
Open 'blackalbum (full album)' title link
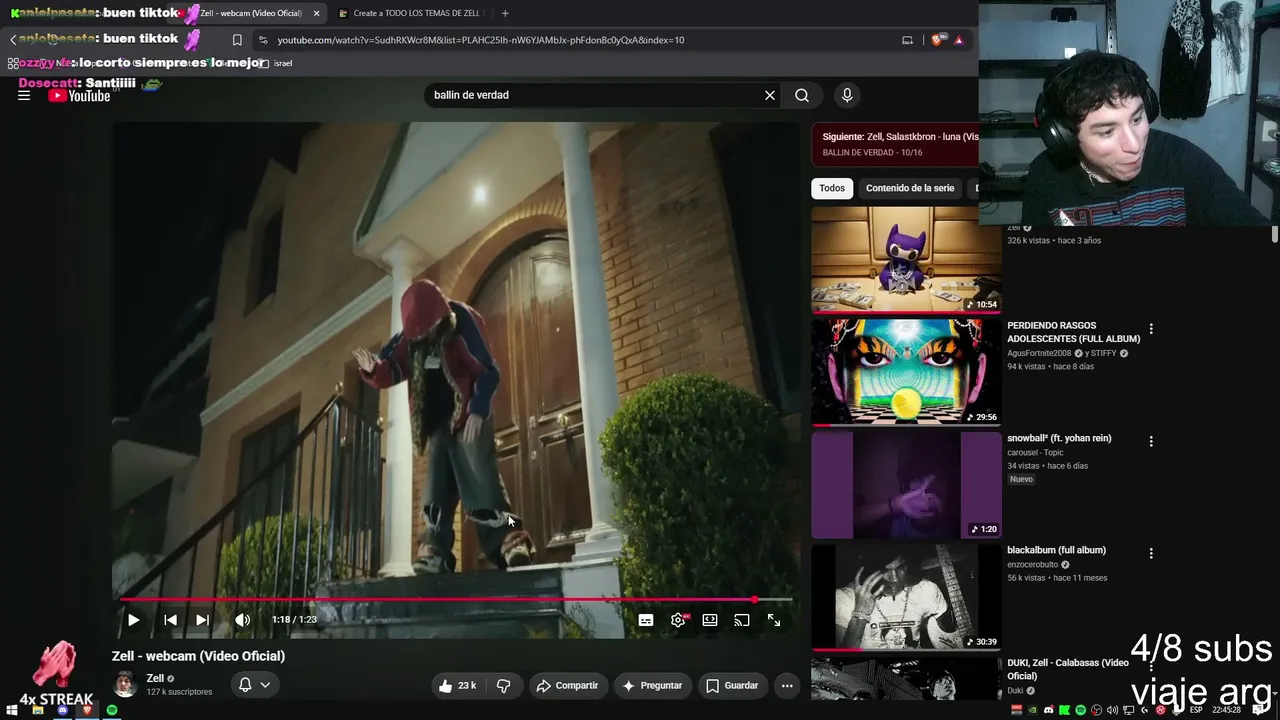1056,550
